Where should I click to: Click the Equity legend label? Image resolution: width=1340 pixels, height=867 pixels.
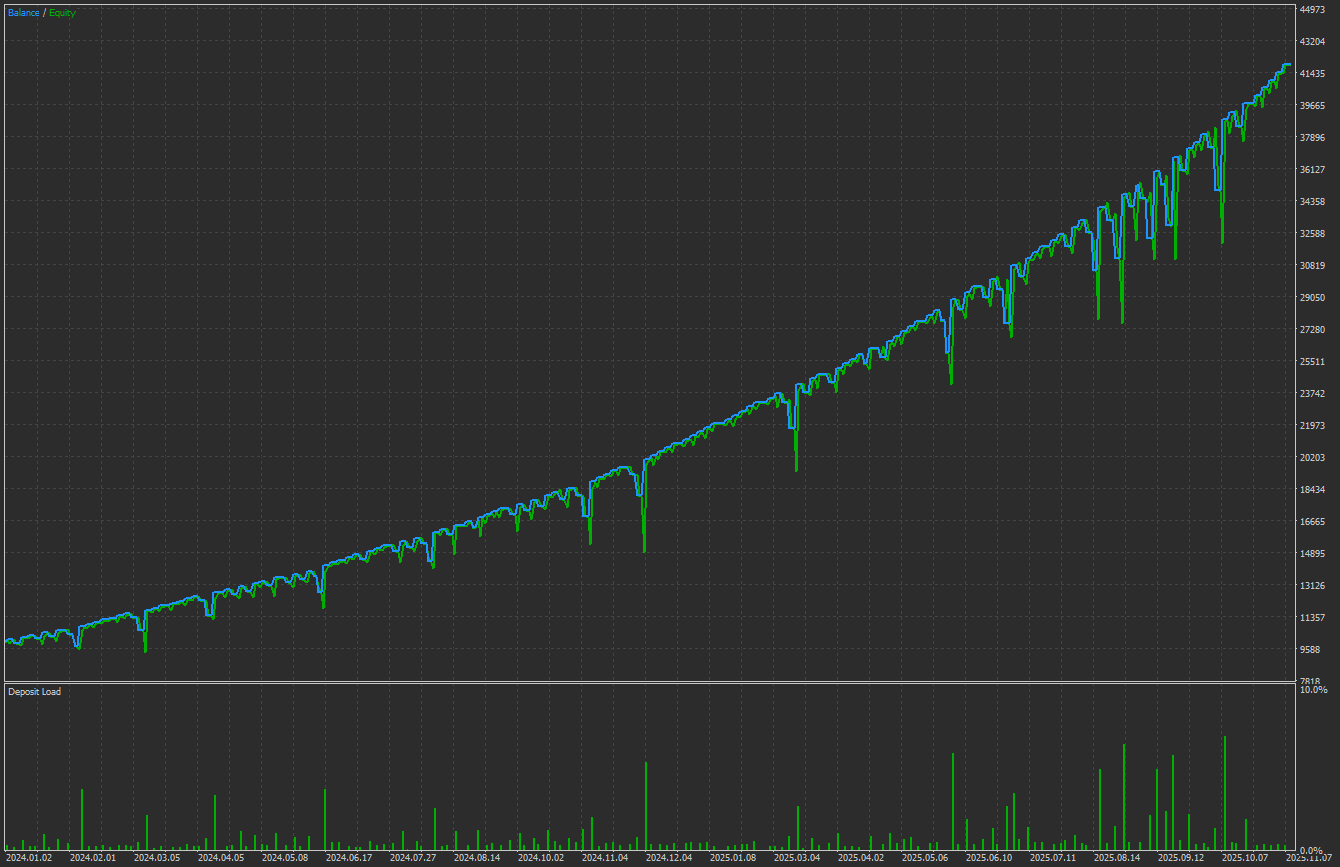click(62, 13)
